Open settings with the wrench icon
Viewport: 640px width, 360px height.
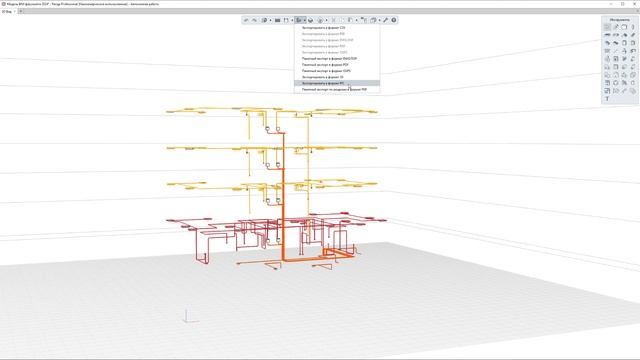pyautogui.click(x=385, y=20)
